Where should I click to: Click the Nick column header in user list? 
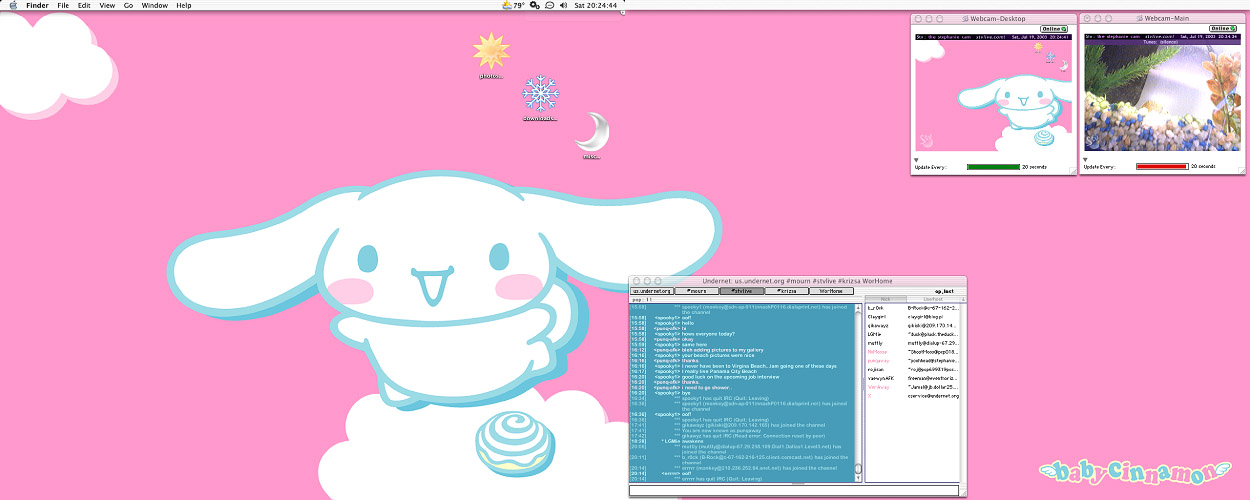point(885,299)
